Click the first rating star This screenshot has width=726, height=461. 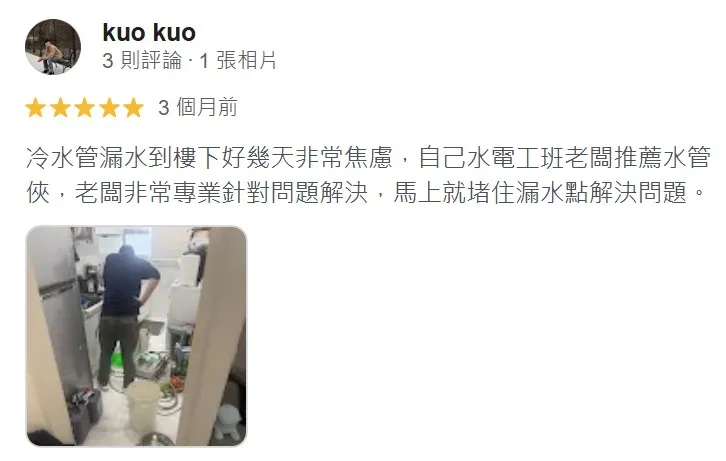36,108
